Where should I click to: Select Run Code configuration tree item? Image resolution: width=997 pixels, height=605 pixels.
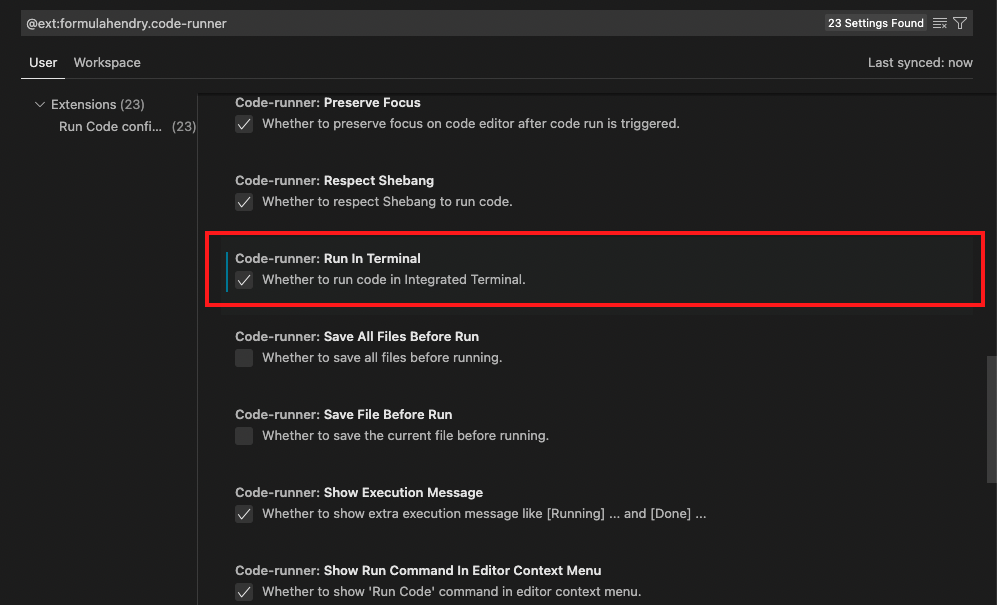point(127,127)
